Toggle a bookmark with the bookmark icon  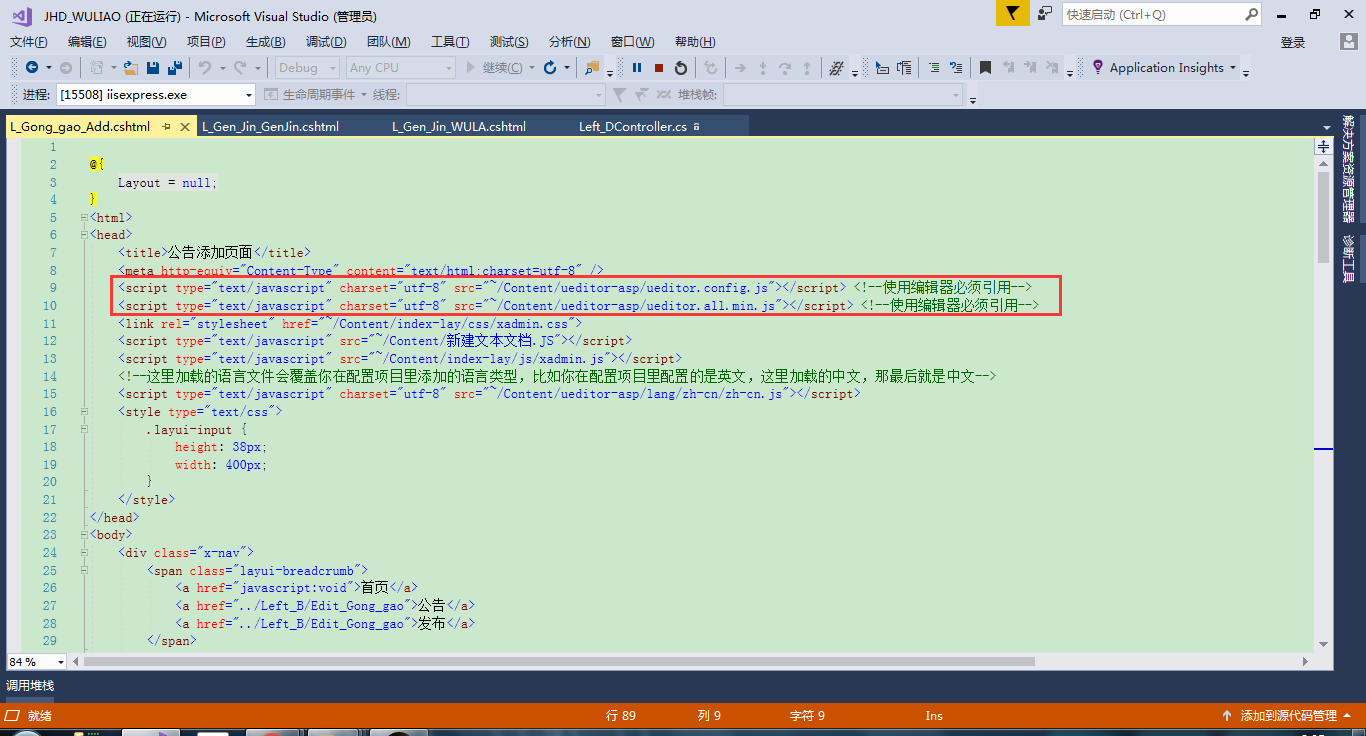pyautogui.click(x=985, y=68)
